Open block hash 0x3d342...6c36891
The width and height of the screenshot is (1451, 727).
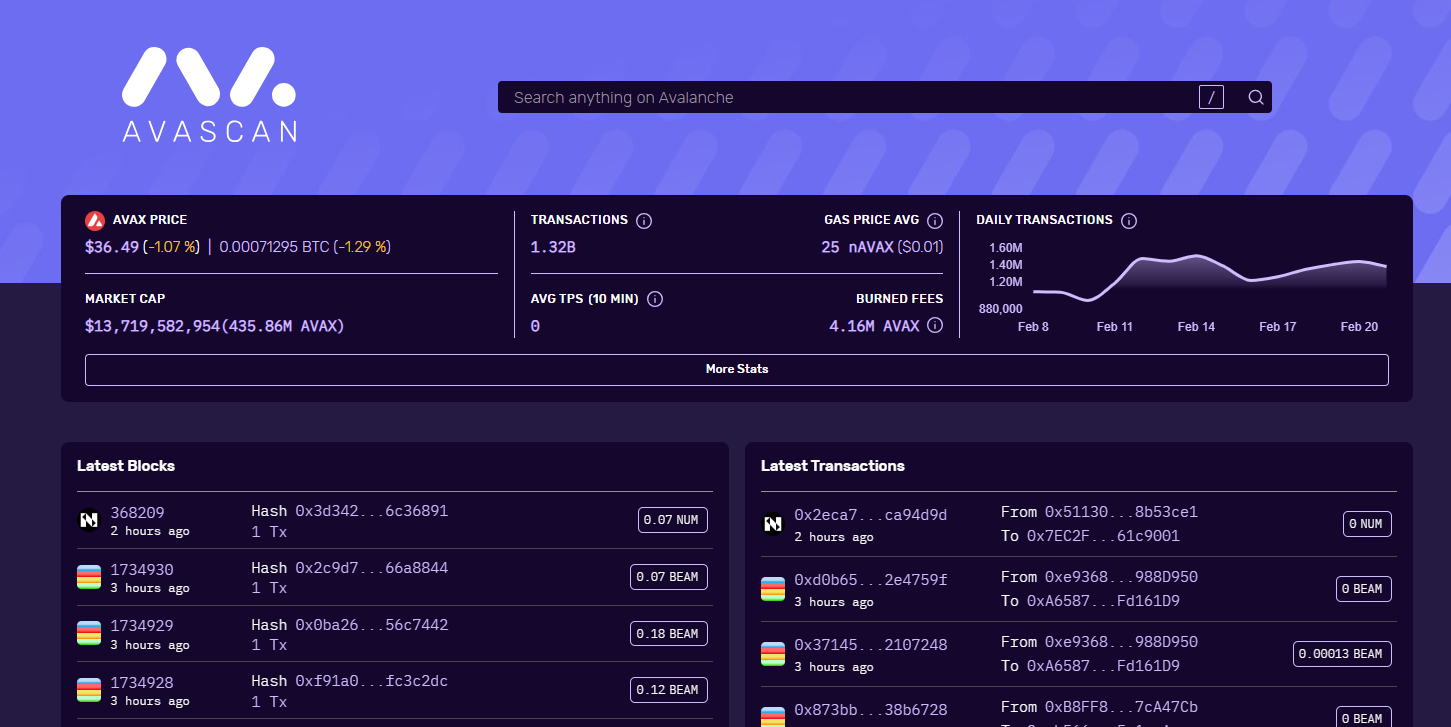[x=372, y=511]
